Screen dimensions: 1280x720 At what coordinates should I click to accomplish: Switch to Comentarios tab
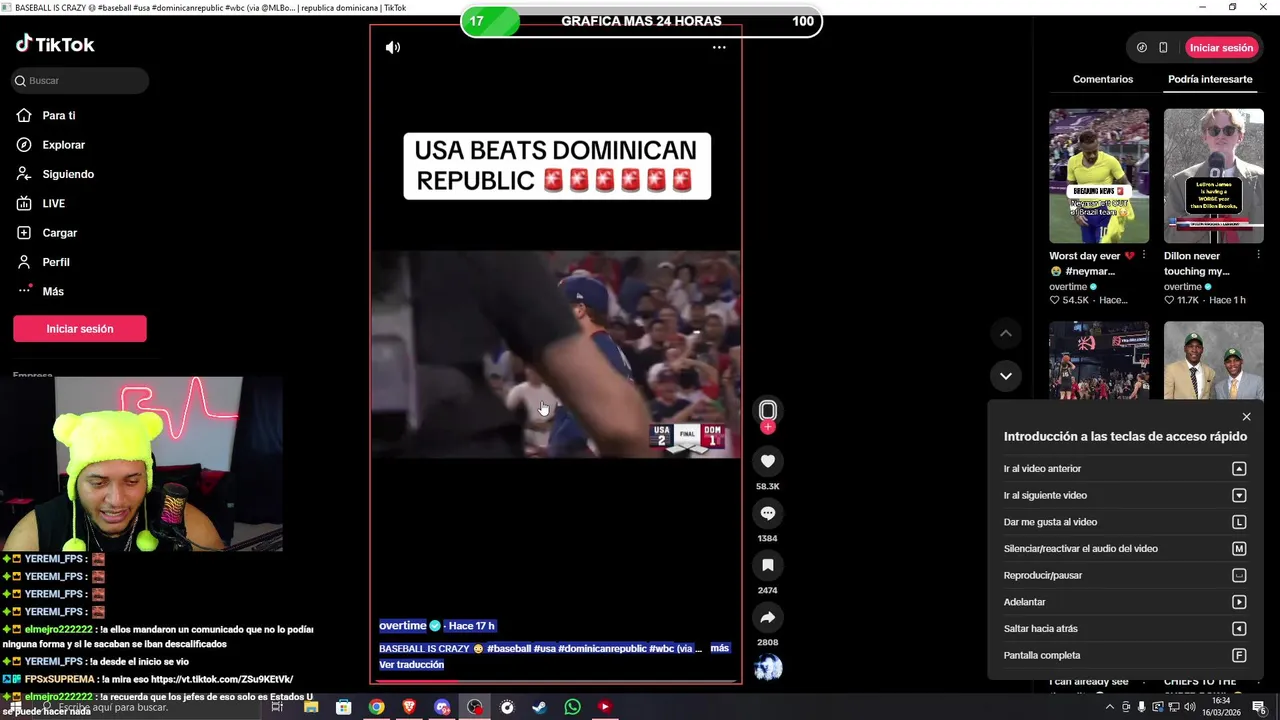(1103, 79)
